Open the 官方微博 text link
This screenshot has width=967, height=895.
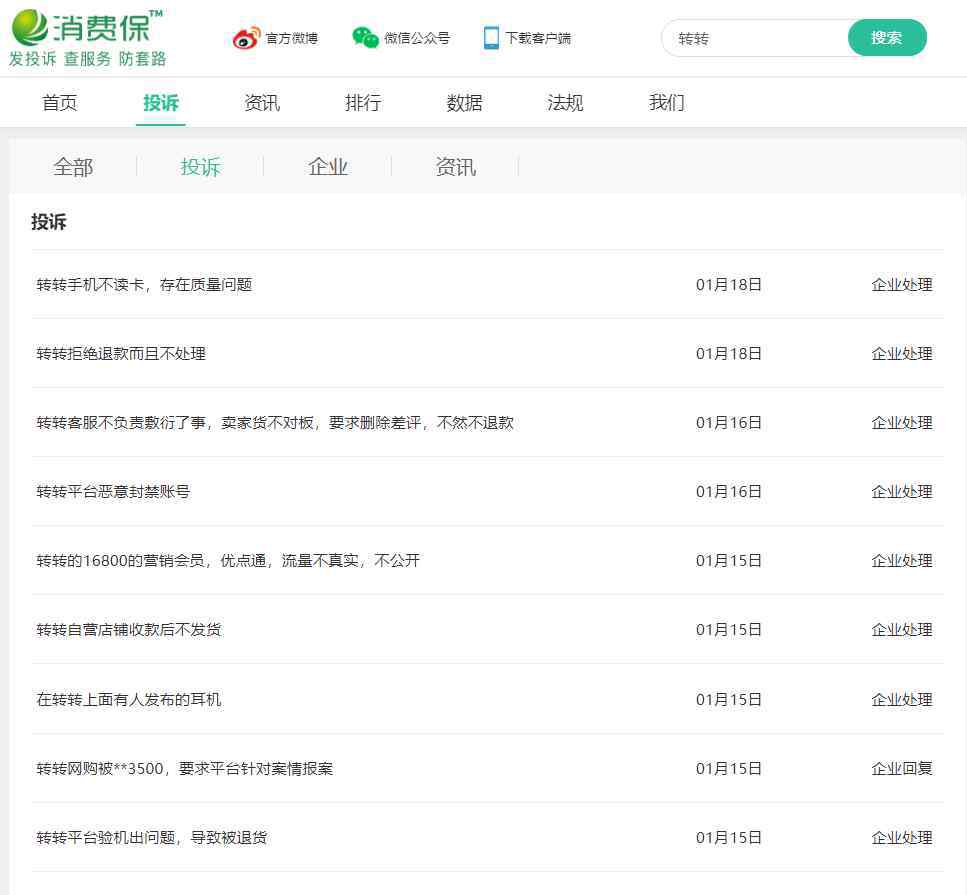[x=292, y=38]
